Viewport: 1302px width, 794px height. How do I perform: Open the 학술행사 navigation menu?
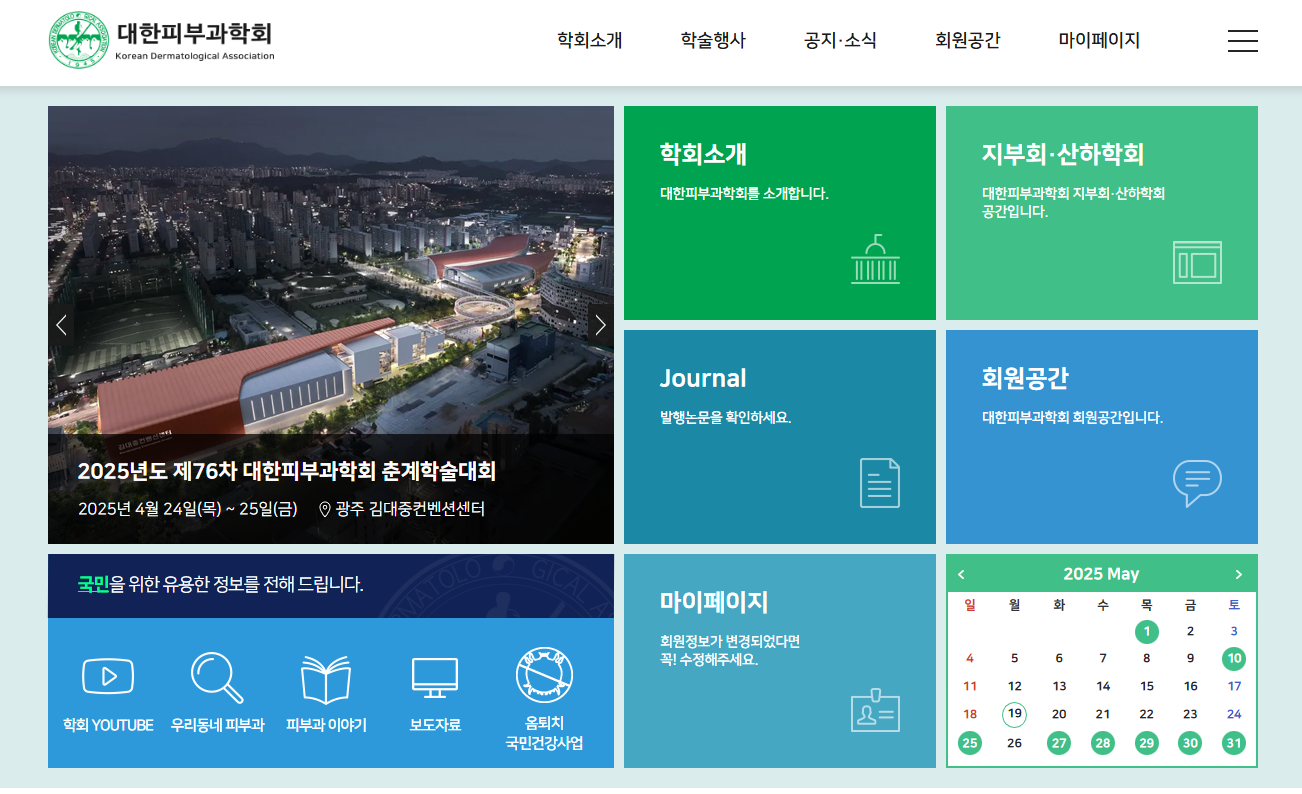(x=712, y=41)
